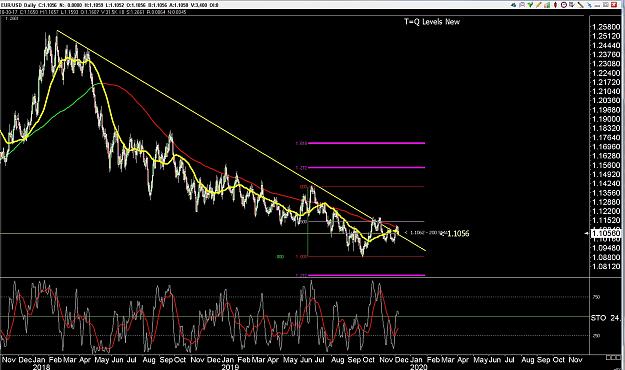625x370 pixels.
Task: Click the 'T=Q Levels New' label
Action: click(432, 22)
